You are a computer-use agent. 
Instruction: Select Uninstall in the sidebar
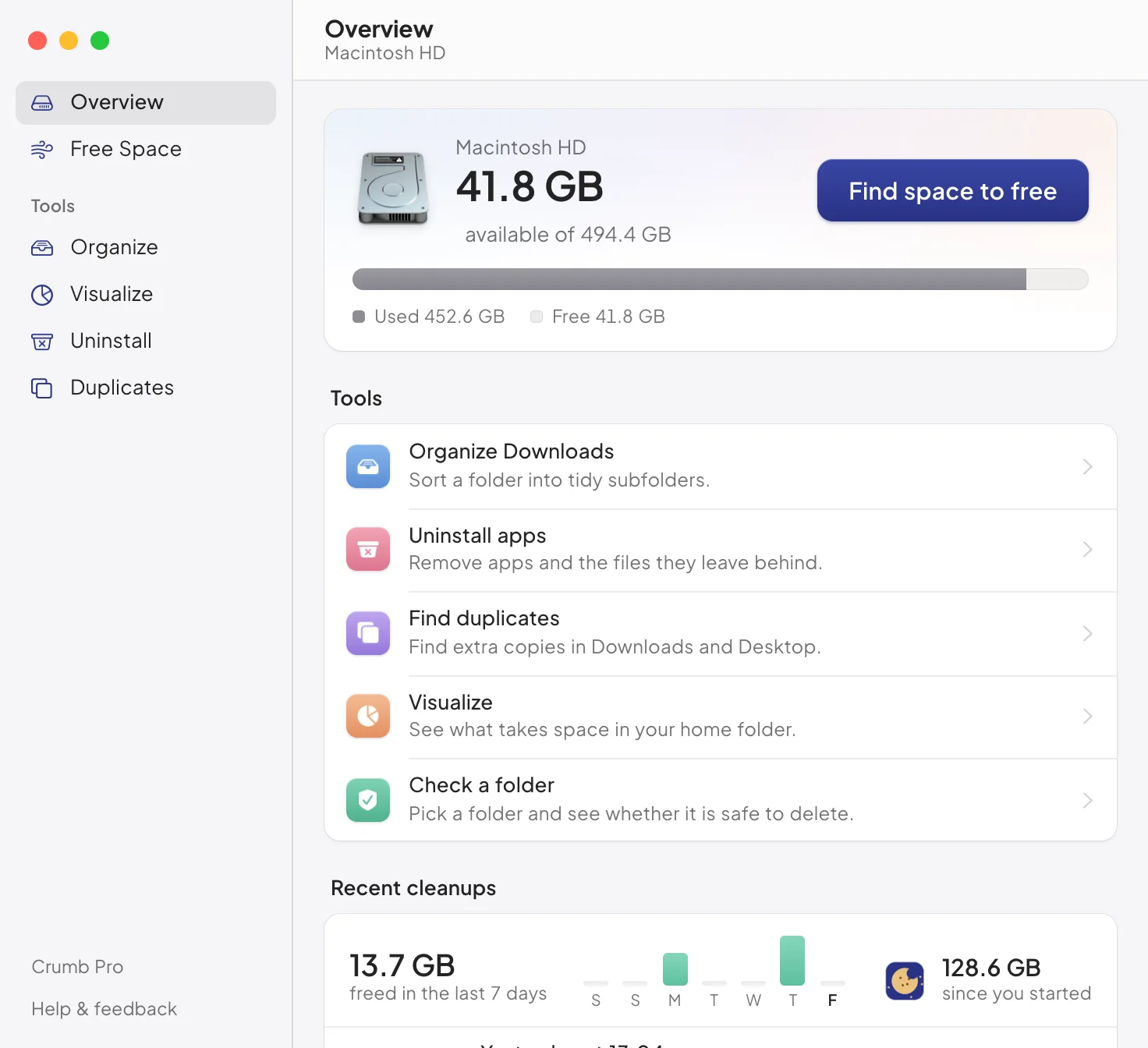(146, 342)
